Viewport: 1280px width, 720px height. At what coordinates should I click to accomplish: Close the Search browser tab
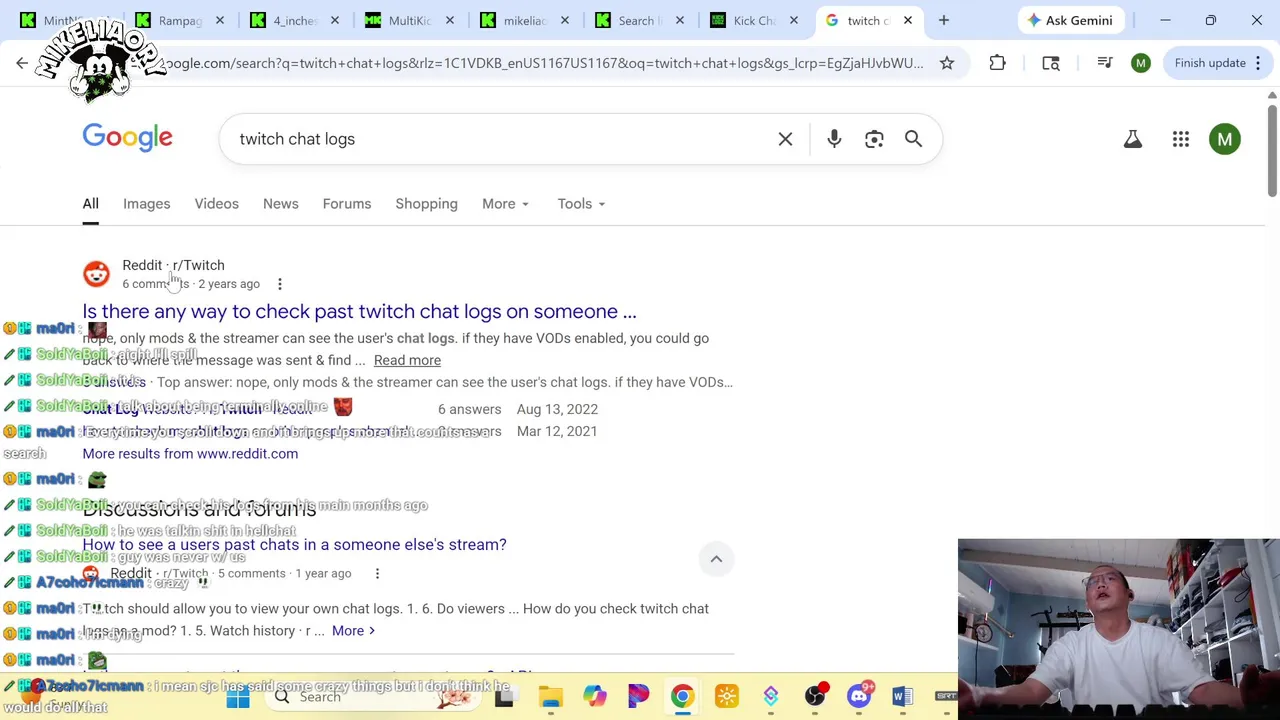pyautogui.click(x=679, y=20)
